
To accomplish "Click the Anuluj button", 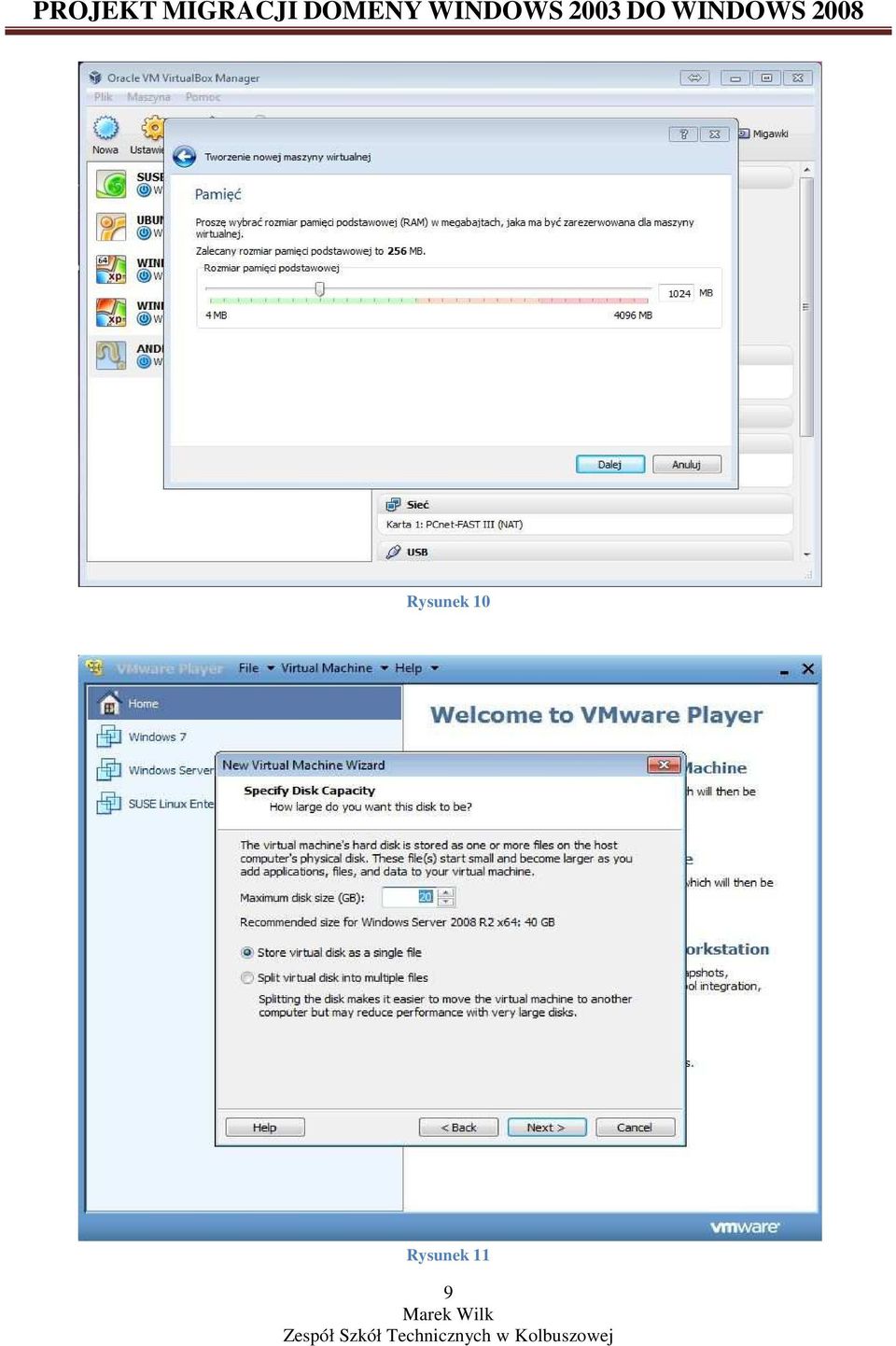I will (686, 464).
